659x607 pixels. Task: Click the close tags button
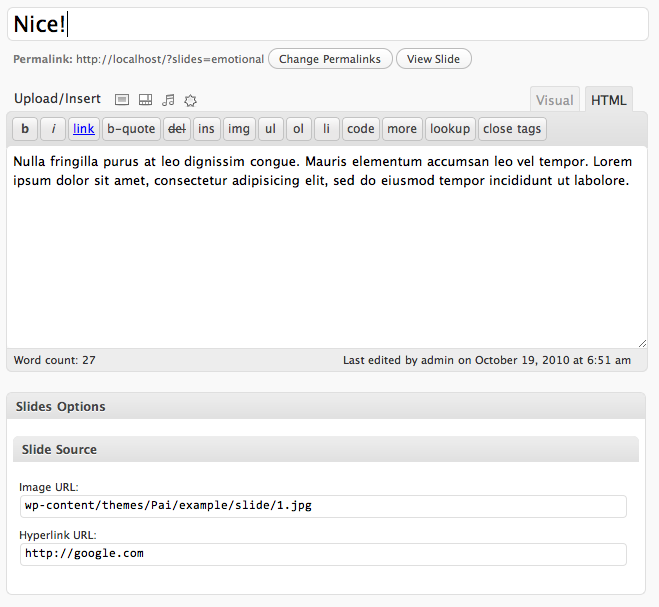(x=512, y=129)
